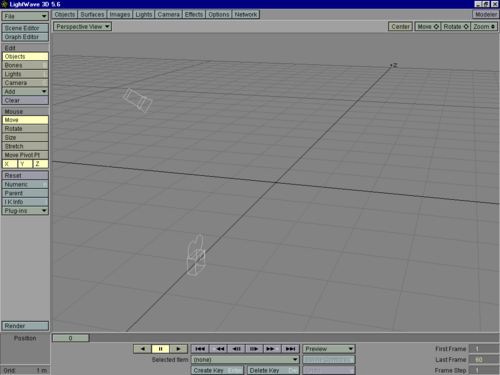The height and width of the screenshot is (375, 500).
Task: Open the Graph Editor
Action: click(x=25, y=37)
